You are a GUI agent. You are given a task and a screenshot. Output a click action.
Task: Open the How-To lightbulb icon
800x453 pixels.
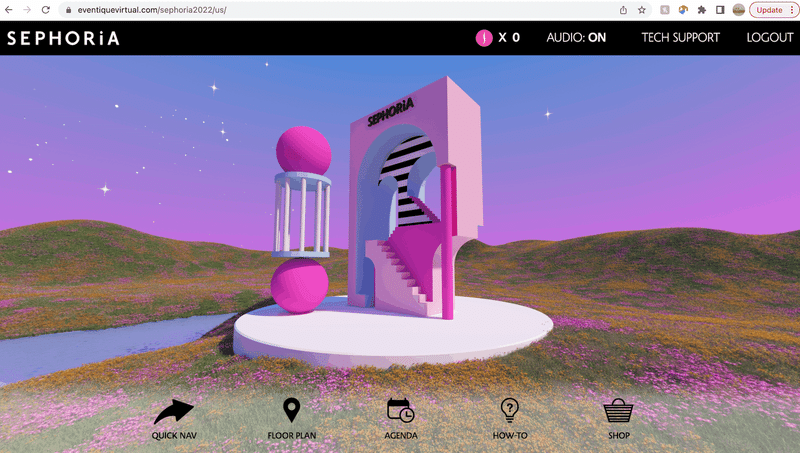[x=510, y=411]
